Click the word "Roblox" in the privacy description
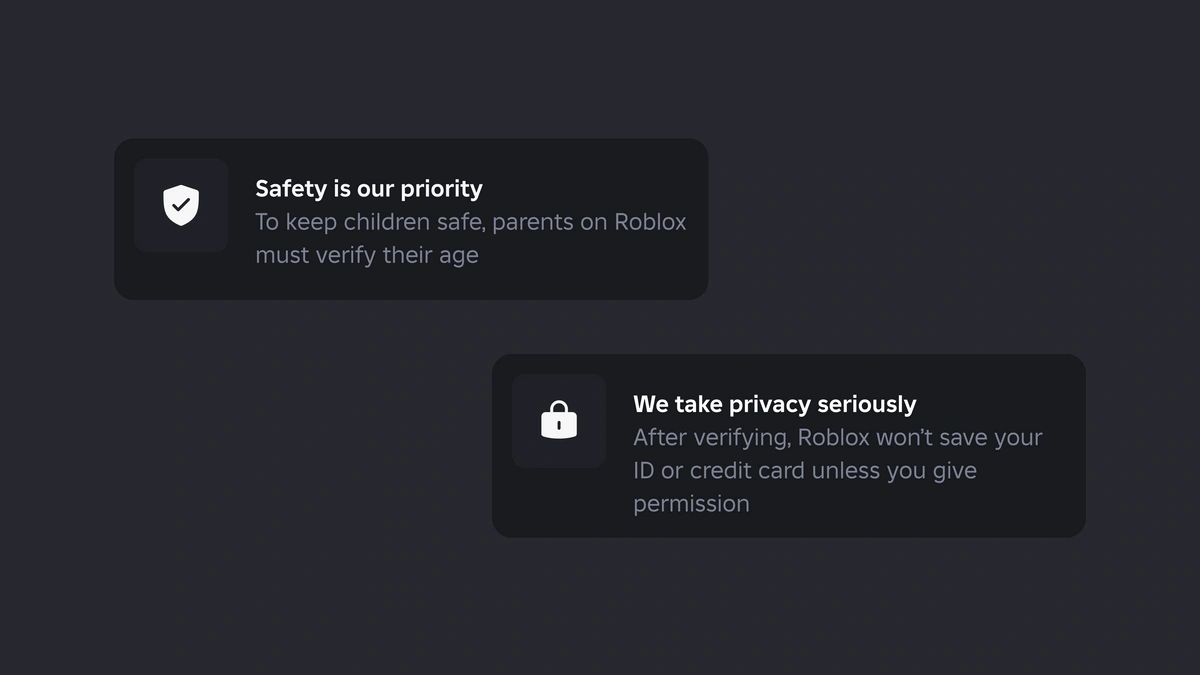The image size is (1200, 675). coord(833,438)
